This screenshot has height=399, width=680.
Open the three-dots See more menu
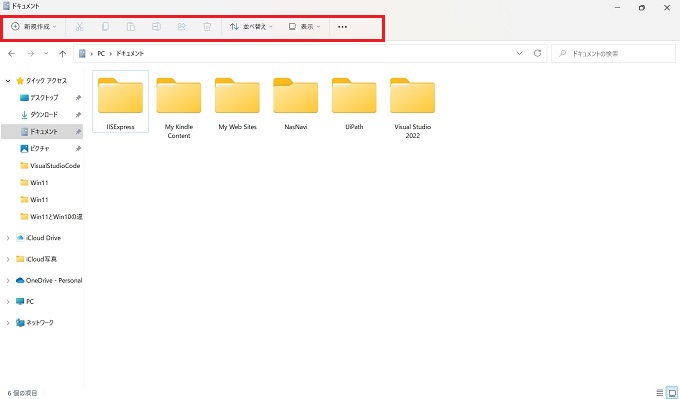342,27
